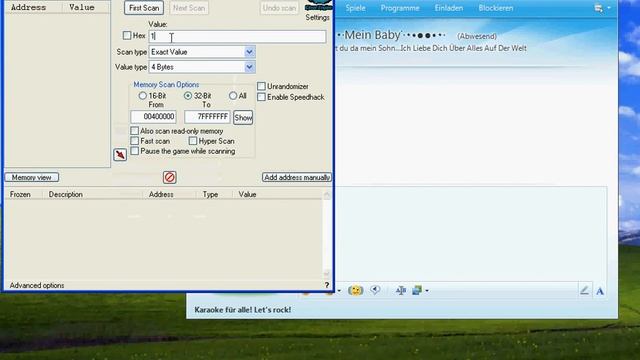Select the 32-Bit radio button
Viewport: 640px width, 360px height.
[x=188, y=96]
